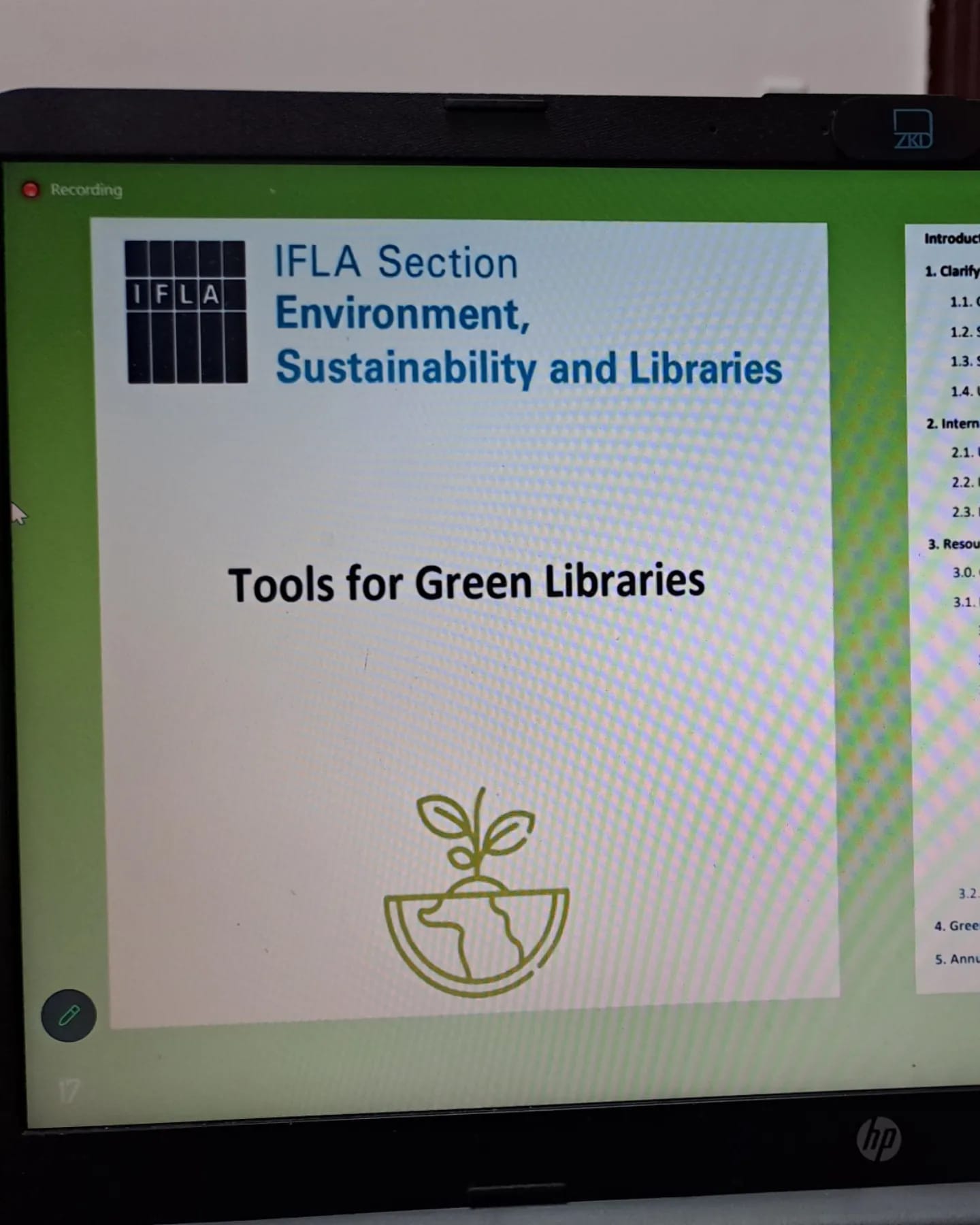Open section "2. Intern" in contents

952,423
